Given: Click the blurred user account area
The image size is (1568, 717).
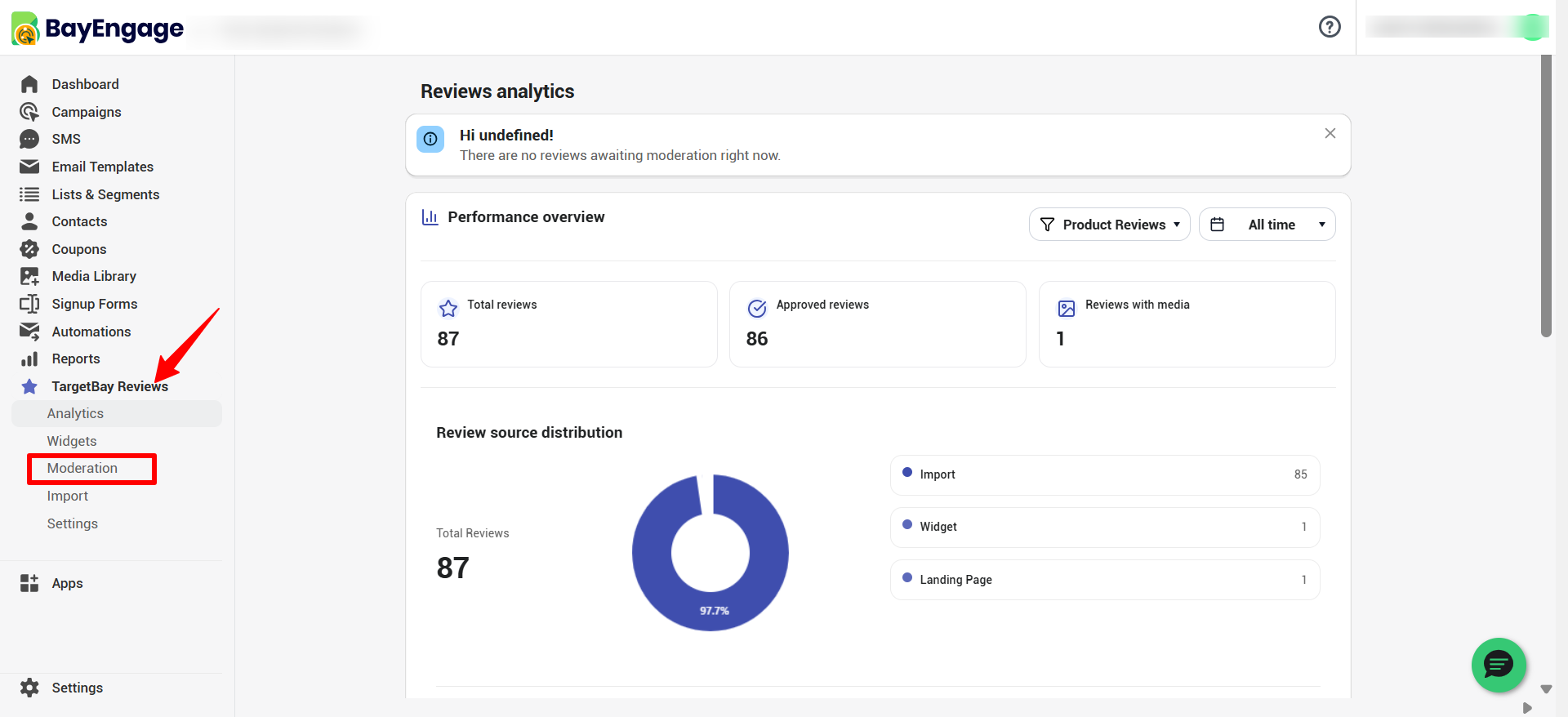Looking at the screenshot, I should pos(1458,27).
